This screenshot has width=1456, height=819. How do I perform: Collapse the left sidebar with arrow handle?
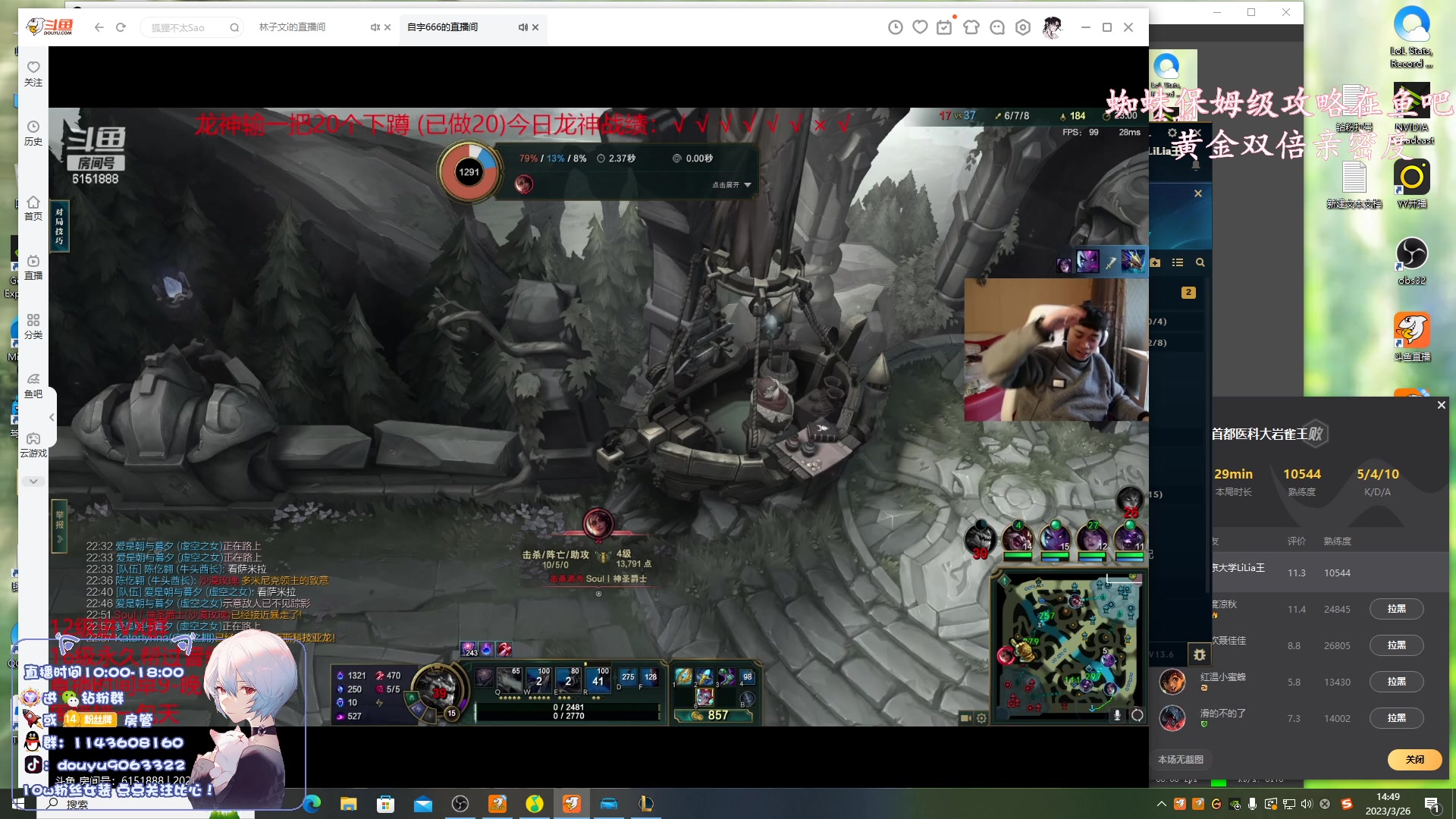coord(52,417)
